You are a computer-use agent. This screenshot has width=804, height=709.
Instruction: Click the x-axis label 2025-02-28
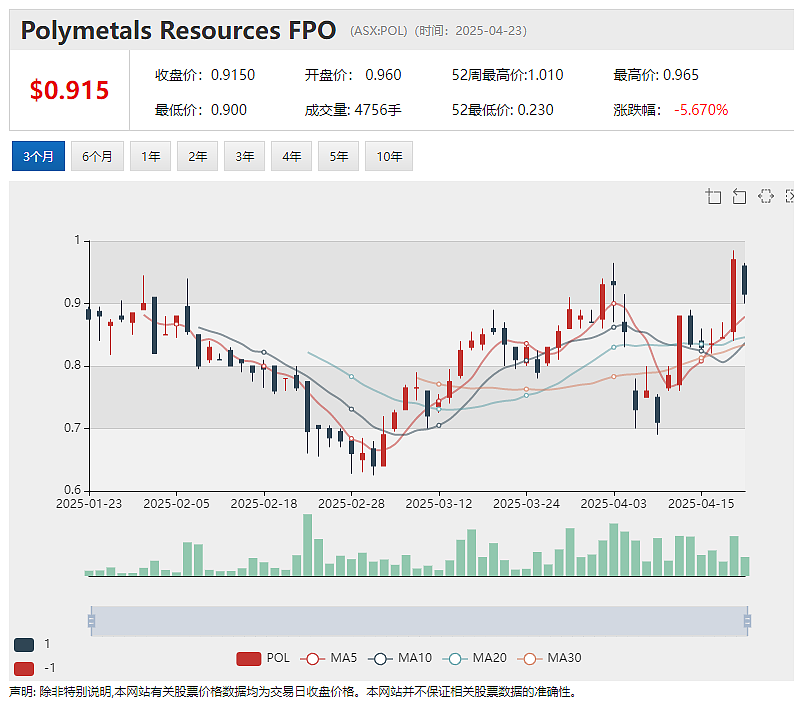pos(351,504)
